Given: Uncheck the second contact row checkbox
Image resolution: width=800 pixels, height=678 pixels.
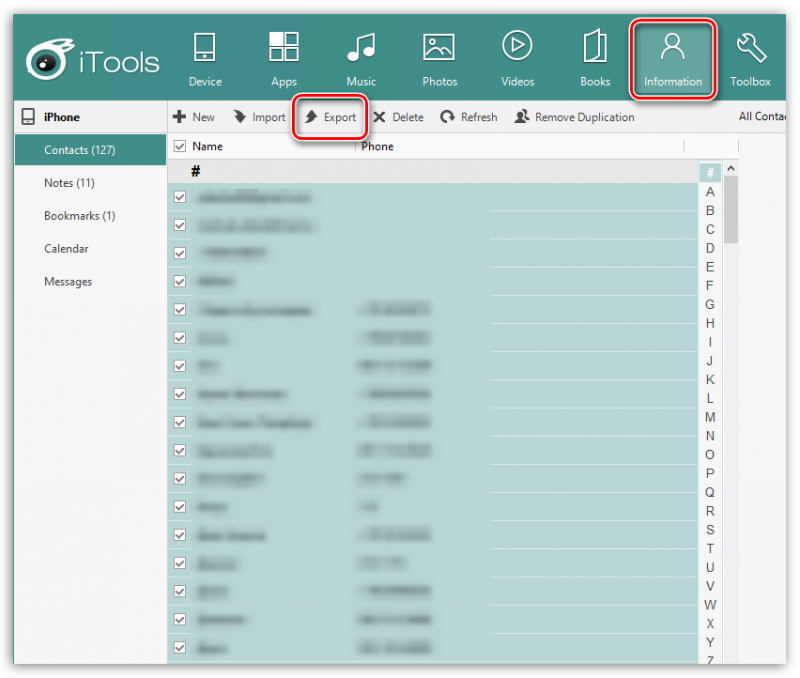Looking at the screenshot, I should click(180, 225).
